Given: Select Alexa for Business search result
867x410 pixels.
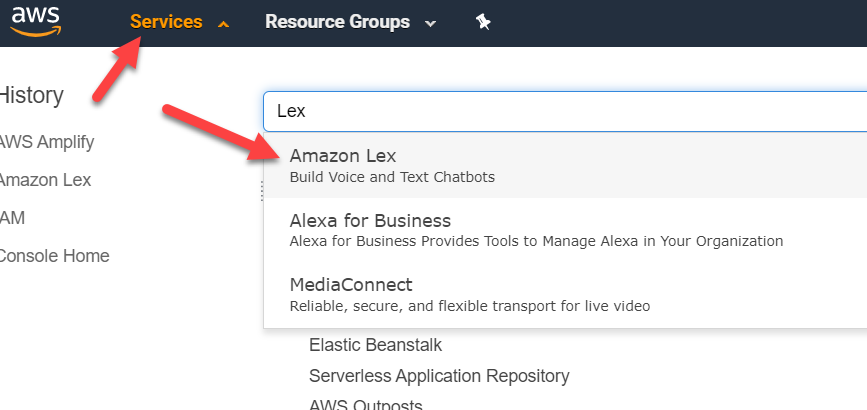Looking at the screenshot, I should (x=565, y=230).
